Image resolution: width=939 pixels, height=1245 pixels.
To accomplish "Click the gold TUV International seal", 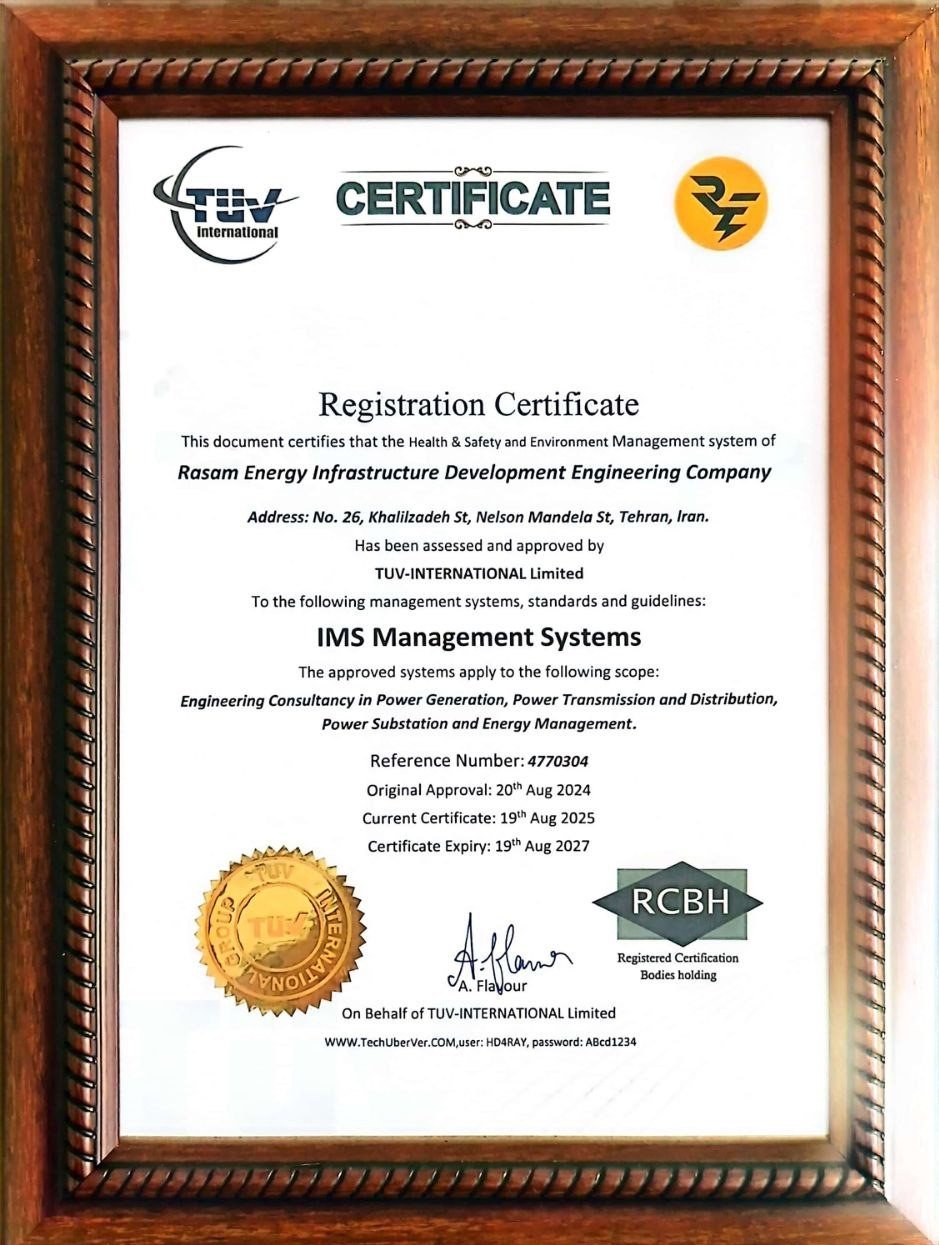I will tap(281, 930).
